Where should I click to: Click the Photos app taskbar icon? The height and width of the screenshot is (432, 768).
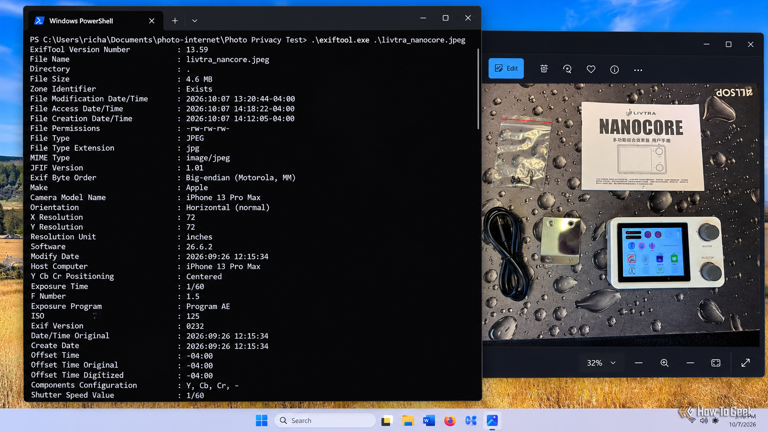point(492,420)
